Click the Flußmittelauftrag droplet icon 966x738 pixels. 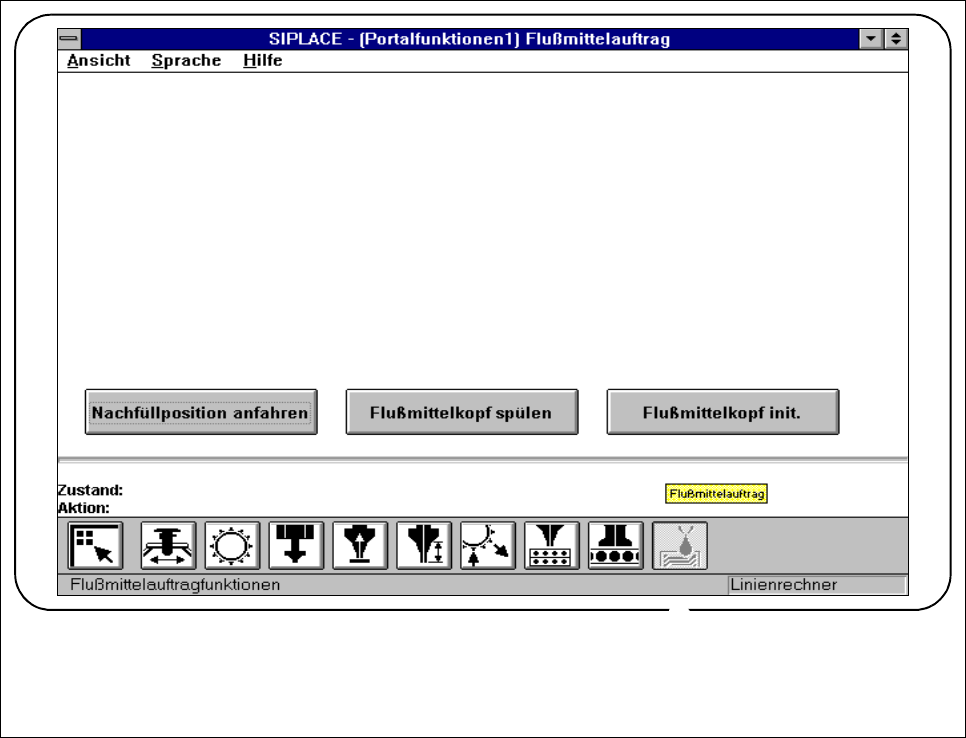pyautogui.click(x=680, y=546)
